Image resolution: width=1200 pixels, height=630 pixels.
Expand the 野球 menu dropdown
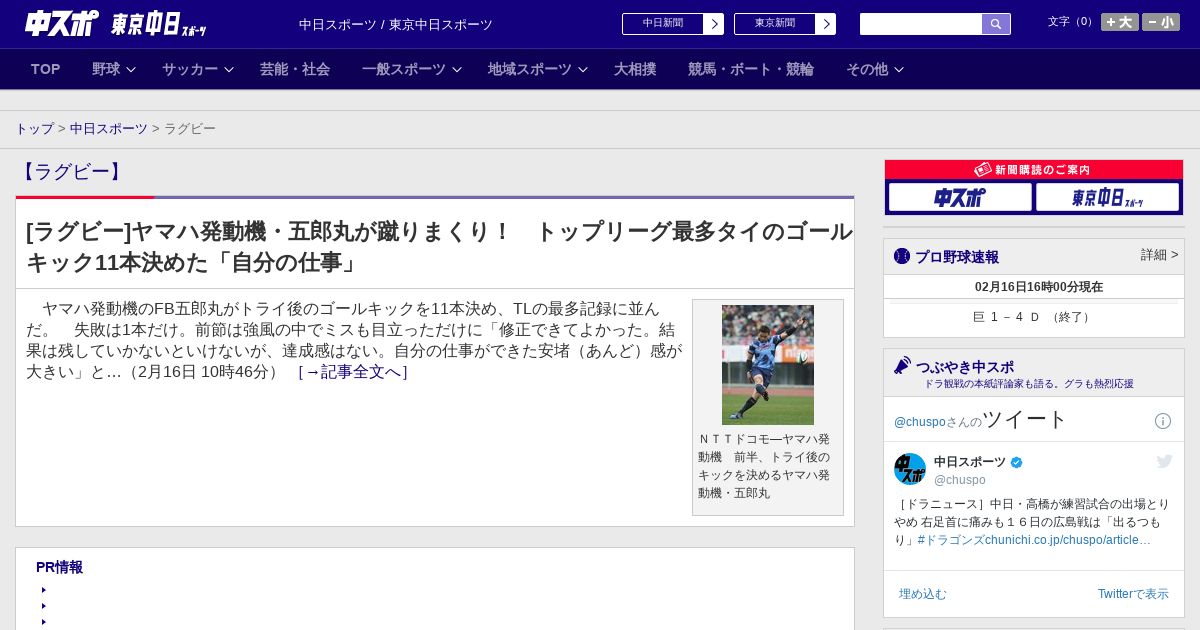[x=114, y=69]
